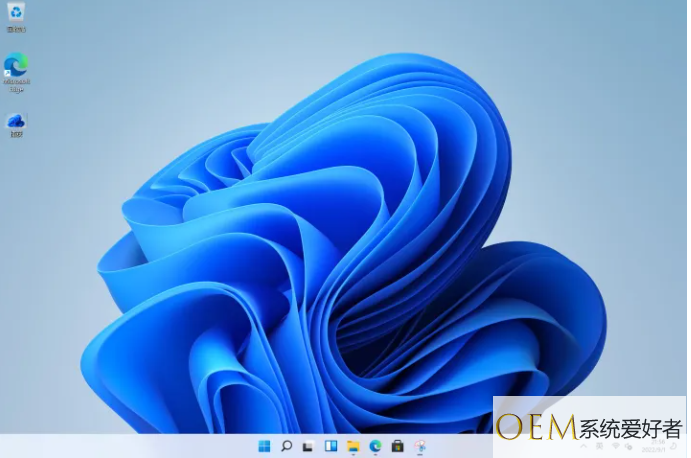Open the network status tray icon

tap(616, 446)
